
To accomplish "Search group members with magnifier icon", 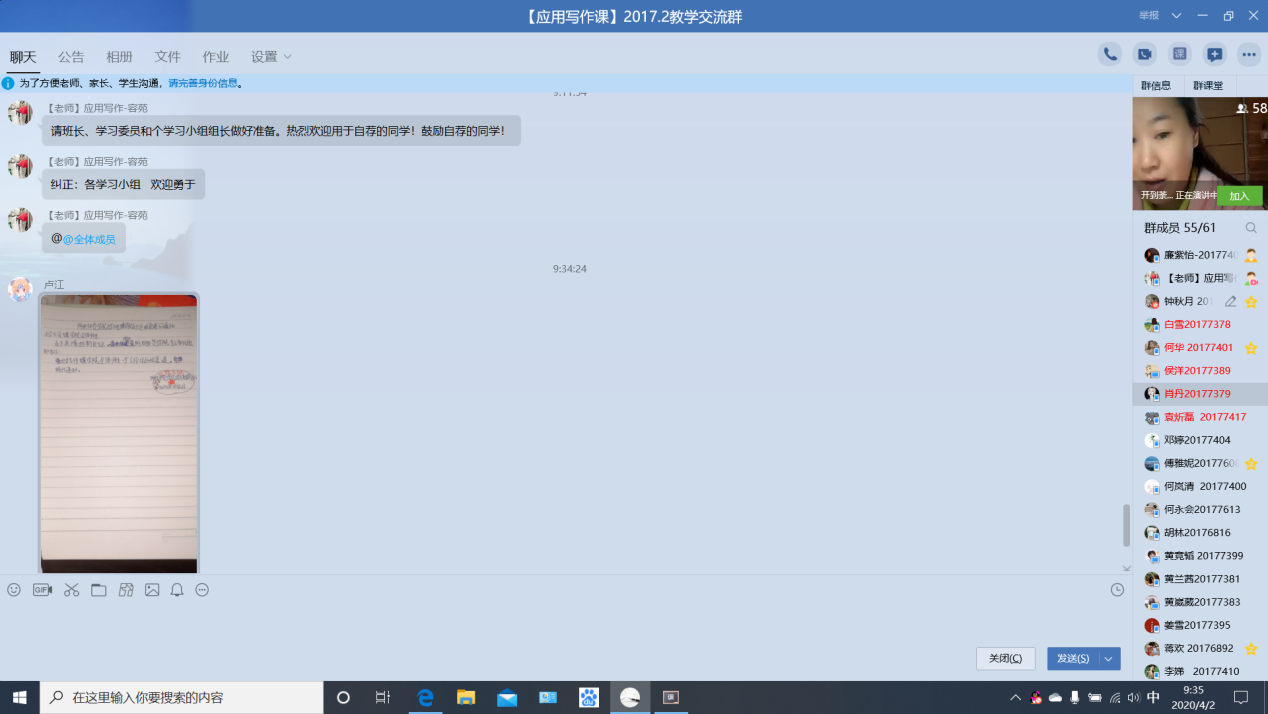I will click(1250, 228).
